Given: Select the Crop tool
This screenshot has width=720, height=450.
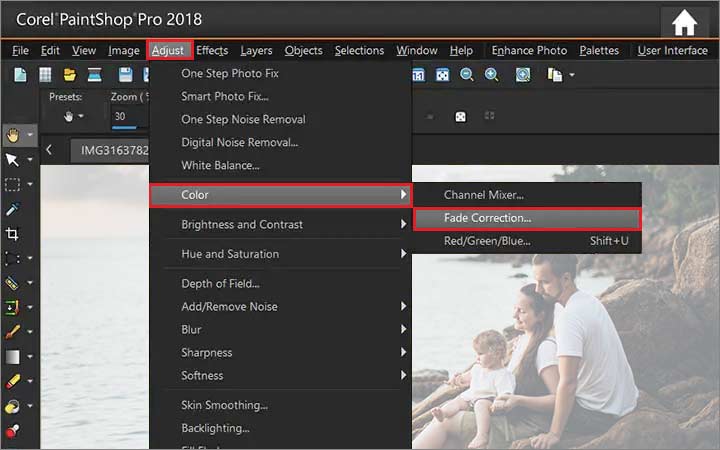Looking at the screenshot, I should click(13, 233).
